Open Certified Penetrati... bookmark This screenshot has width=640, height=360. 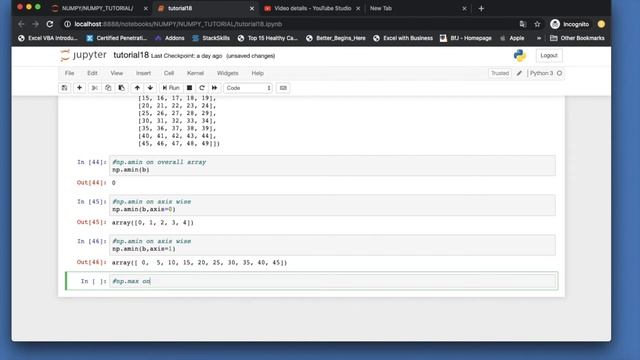tap(117, 38)
